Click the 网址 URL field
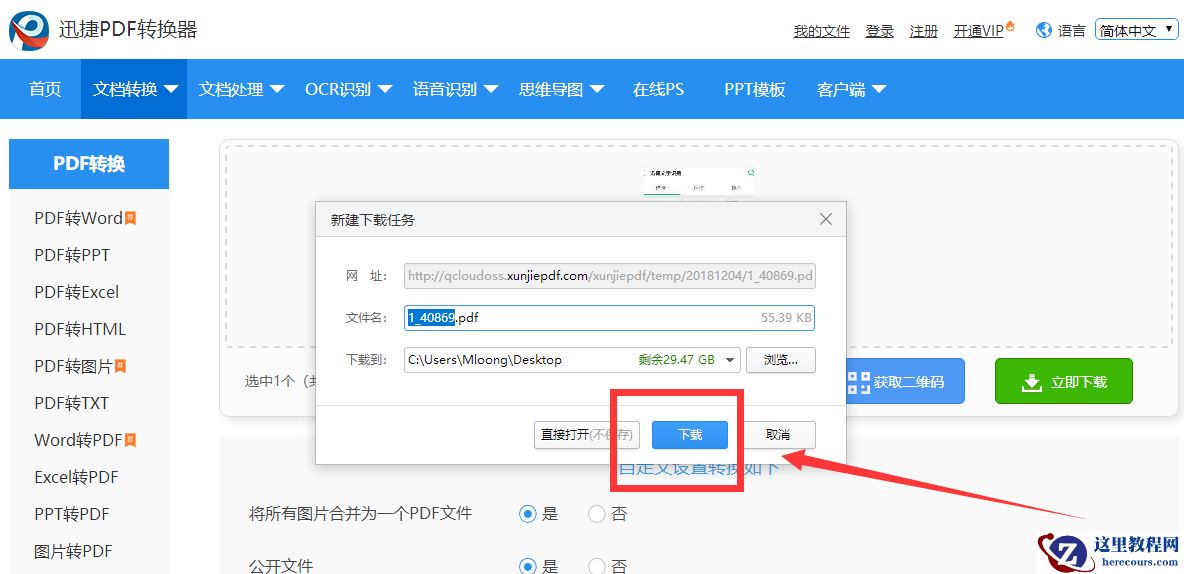 609,276
